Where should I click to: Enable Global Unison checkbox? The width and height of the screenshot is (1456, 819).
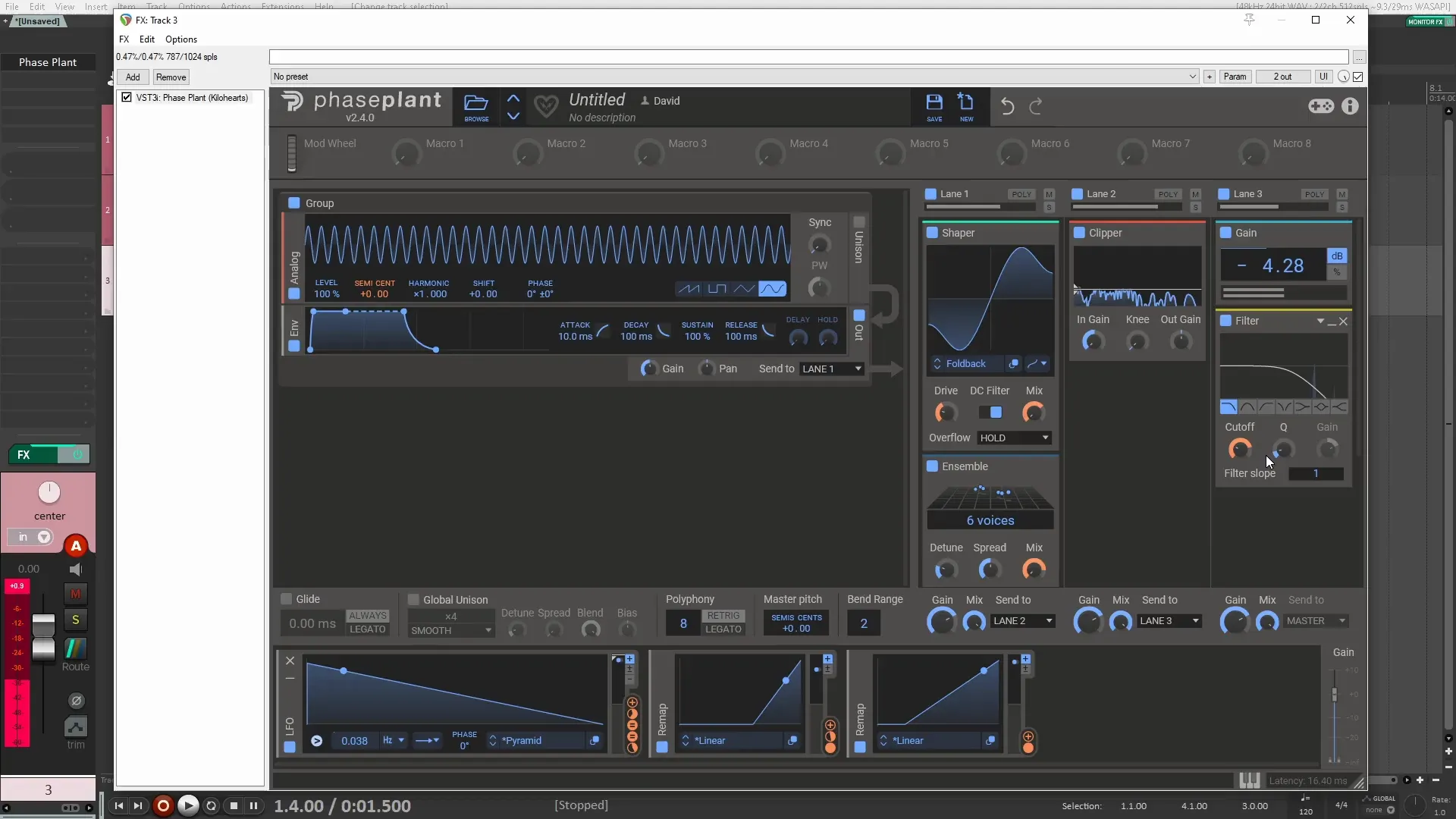point(413,600)
